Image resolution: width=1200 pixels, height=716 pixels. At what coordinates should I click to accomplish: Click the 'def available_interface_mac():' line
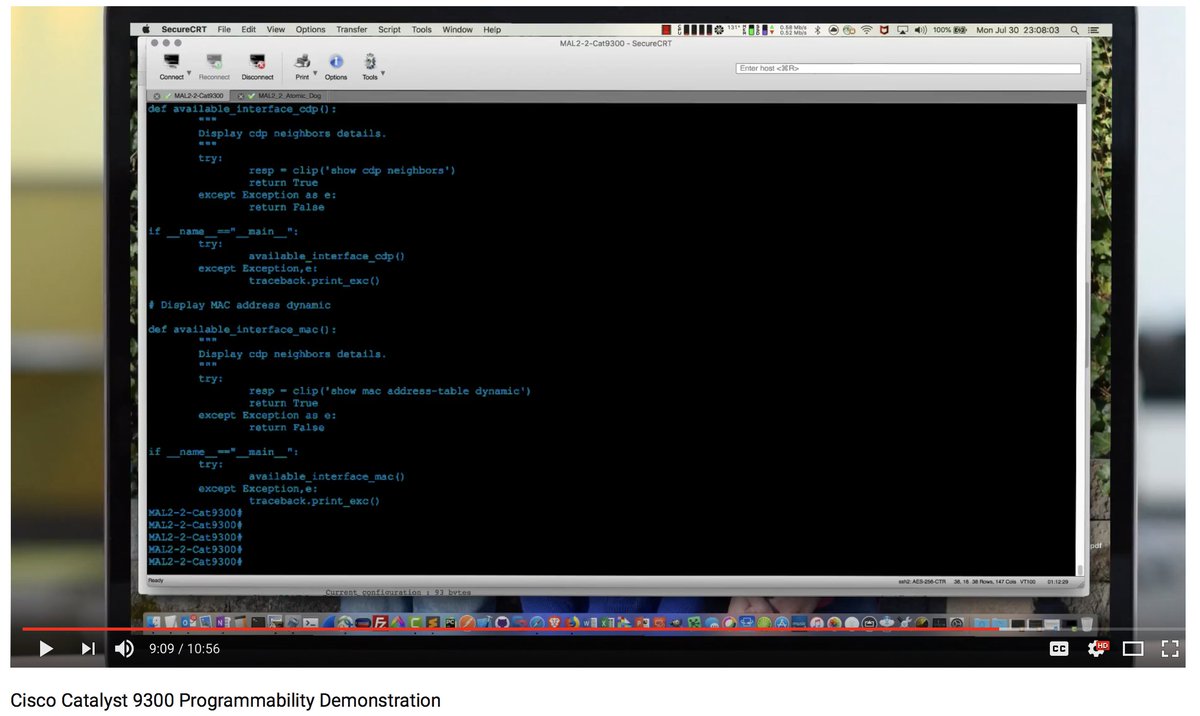242,329
